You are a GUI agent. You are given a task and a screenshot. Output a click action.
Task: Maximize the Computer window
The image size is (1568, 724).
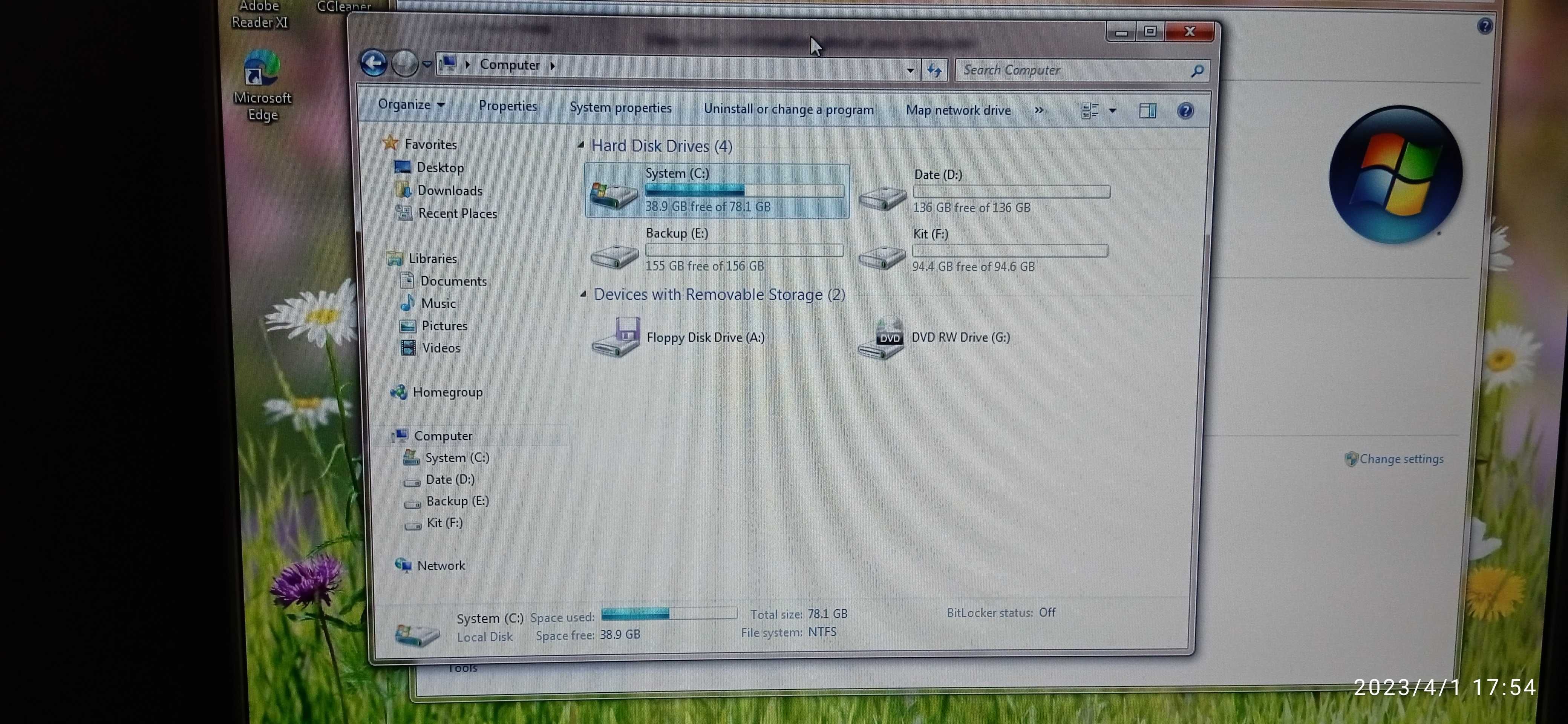coord(1150,31)
